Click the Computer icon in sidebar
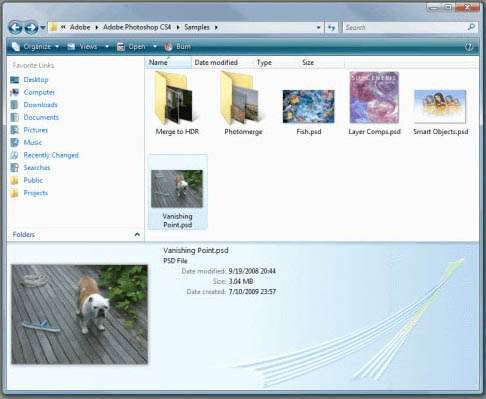The image size is (486, 399). pos(15,92)
